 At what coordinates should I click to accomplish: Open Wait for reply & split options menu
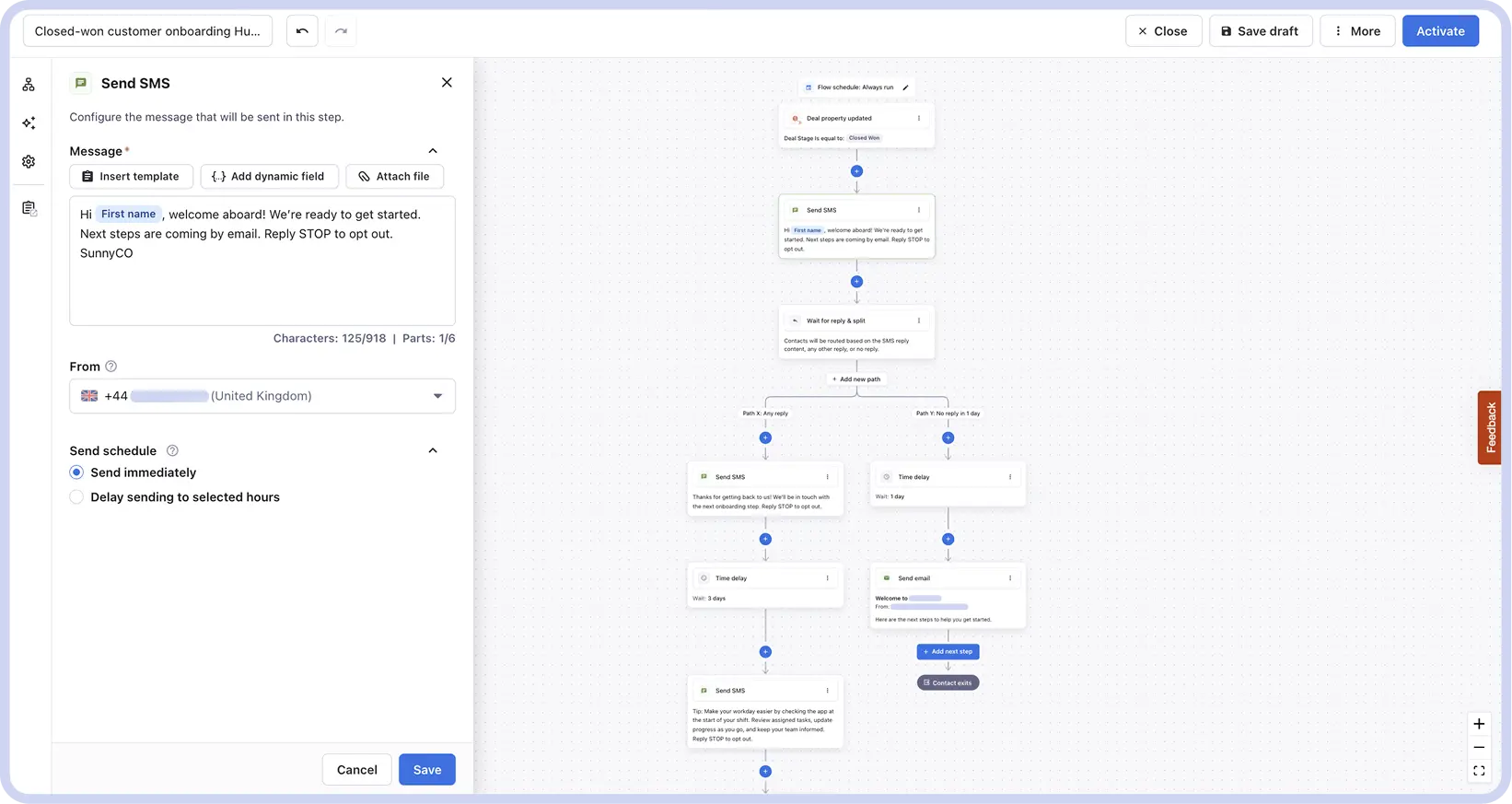[919, 320]
